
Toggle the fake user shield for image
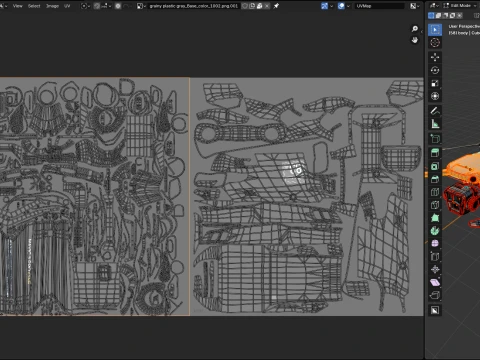(x=245, y=6)
